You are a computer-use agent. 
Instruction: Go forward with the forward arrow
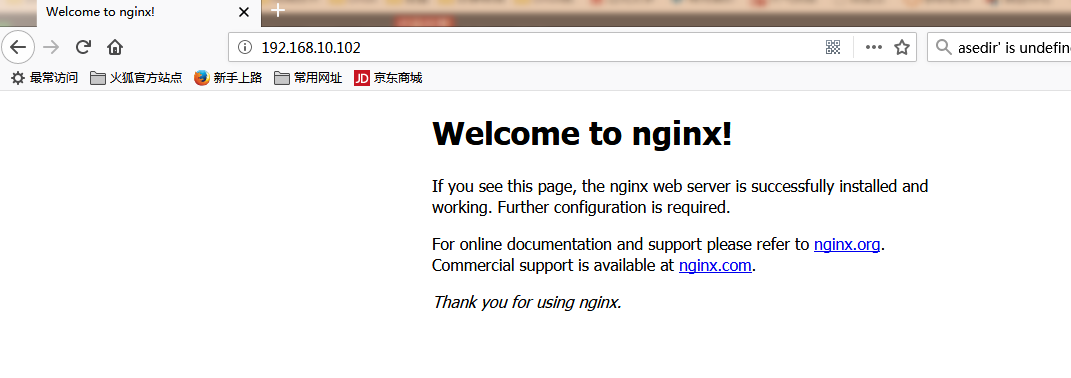[51, 47]
